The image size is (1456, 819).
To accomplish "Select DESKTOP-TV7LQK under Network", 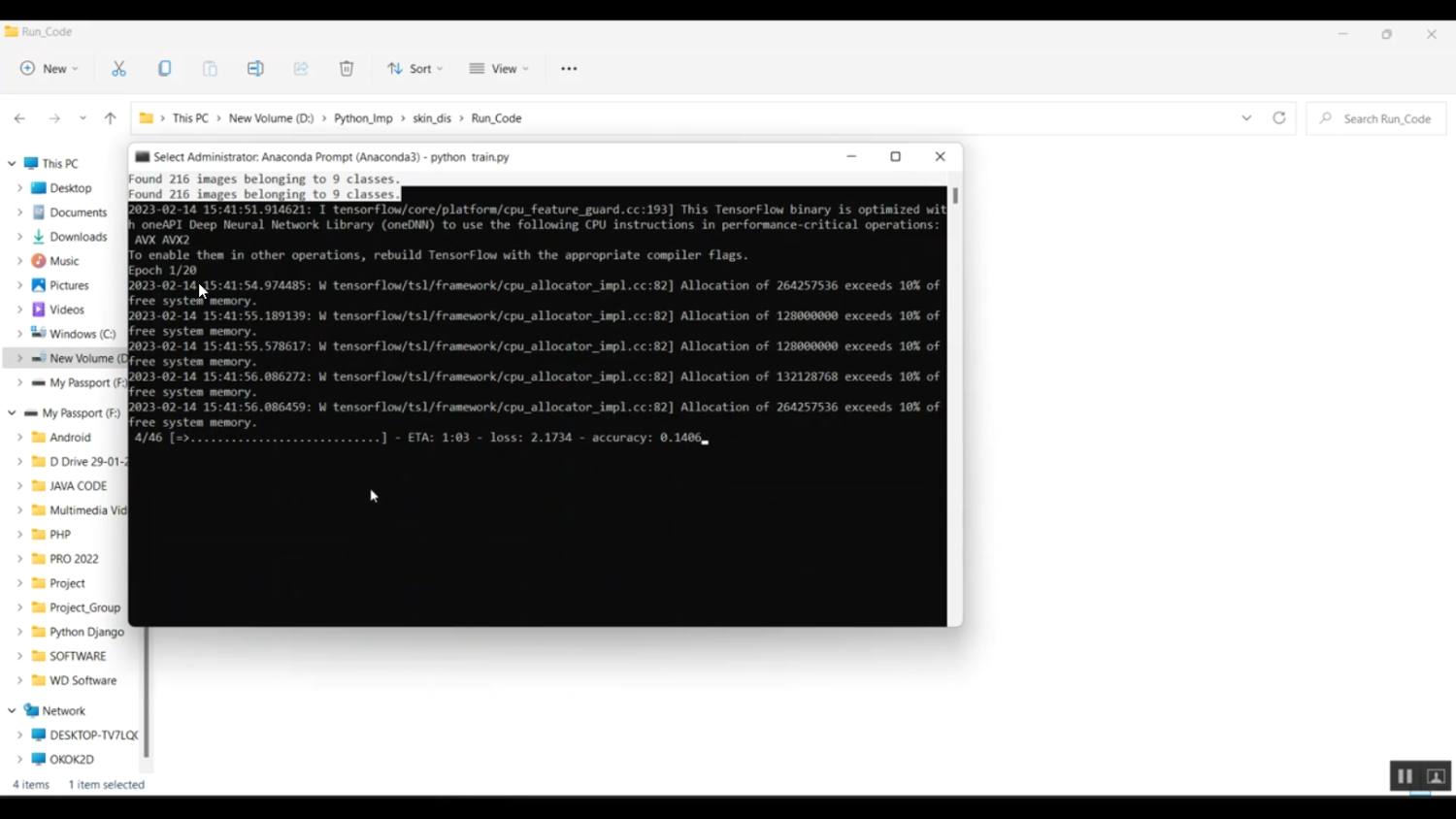I will click(93, 736).
